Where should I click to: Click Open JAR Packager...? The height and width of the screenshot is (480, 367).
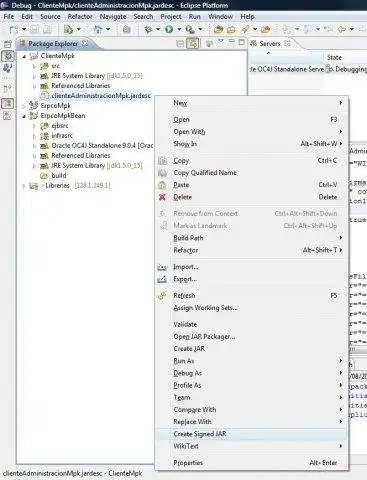[252, 336]
